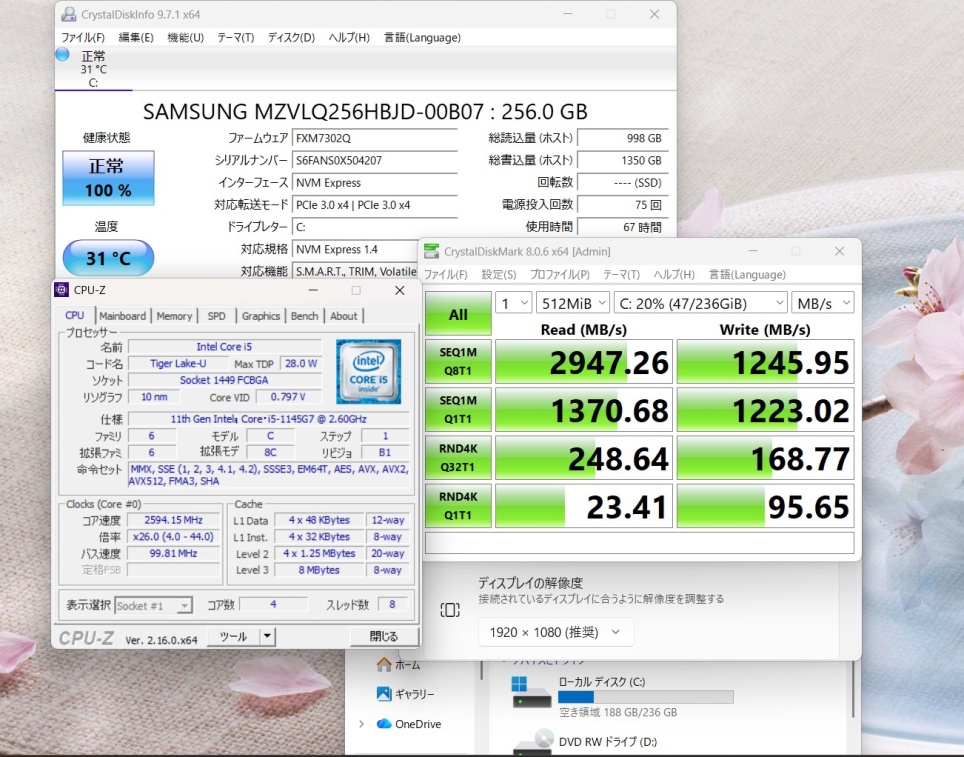Run the SEQ1M Q1T1 benchmark test
The image size is (964, 757).
coord(458,410)
